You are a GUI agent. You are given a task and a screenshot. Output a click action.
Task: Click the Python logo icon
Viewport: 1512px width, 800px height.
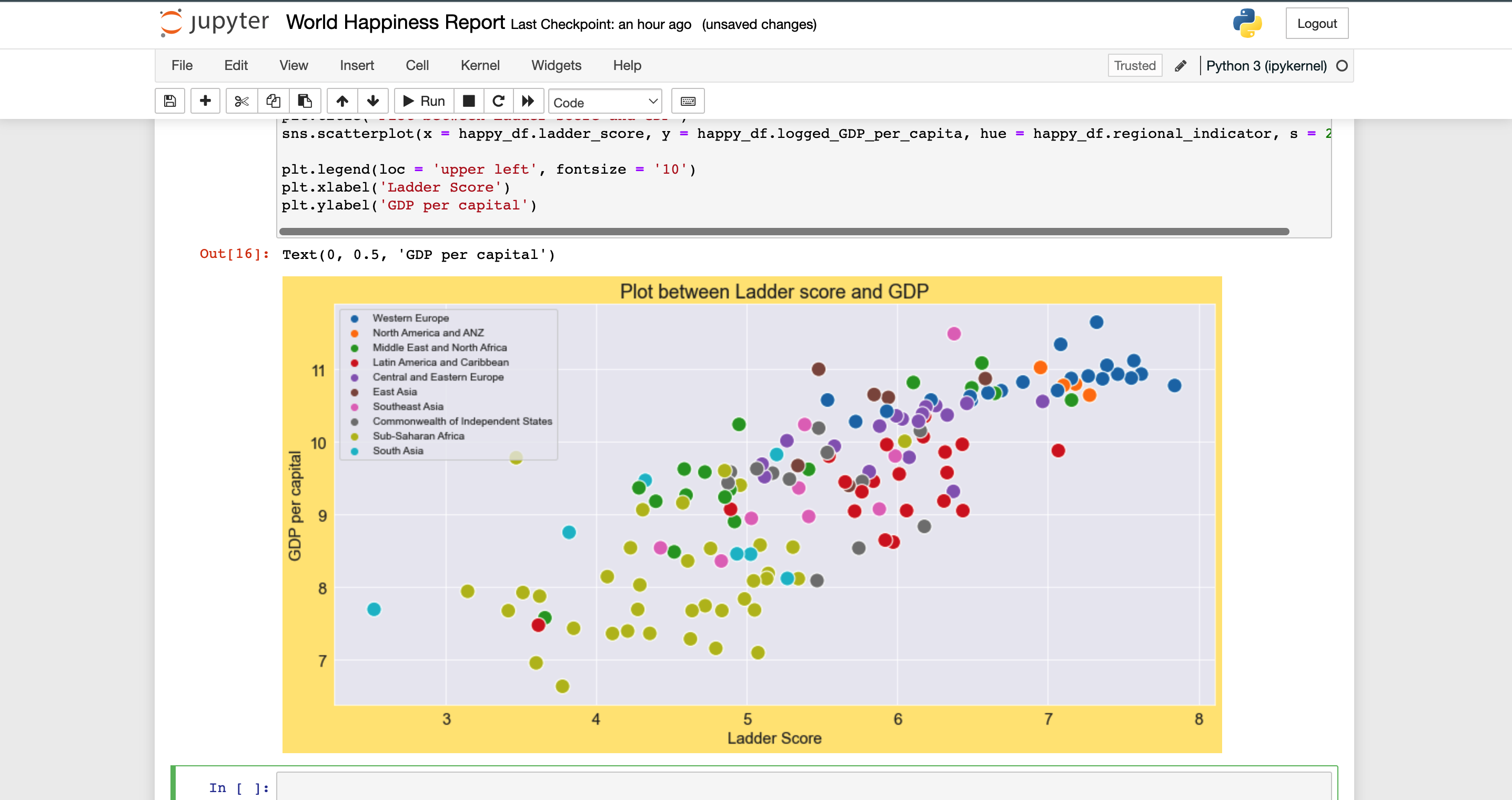pyautogui.click(x=1247, y=24)
